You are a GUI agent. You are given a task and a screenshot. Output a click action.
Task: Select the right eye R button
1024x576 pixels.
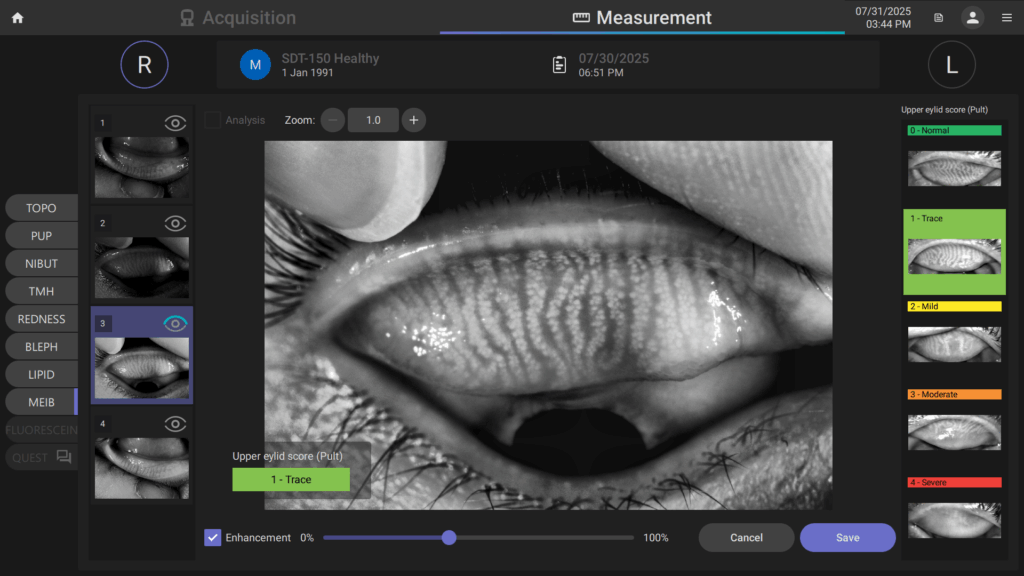[x=145, y=65]
